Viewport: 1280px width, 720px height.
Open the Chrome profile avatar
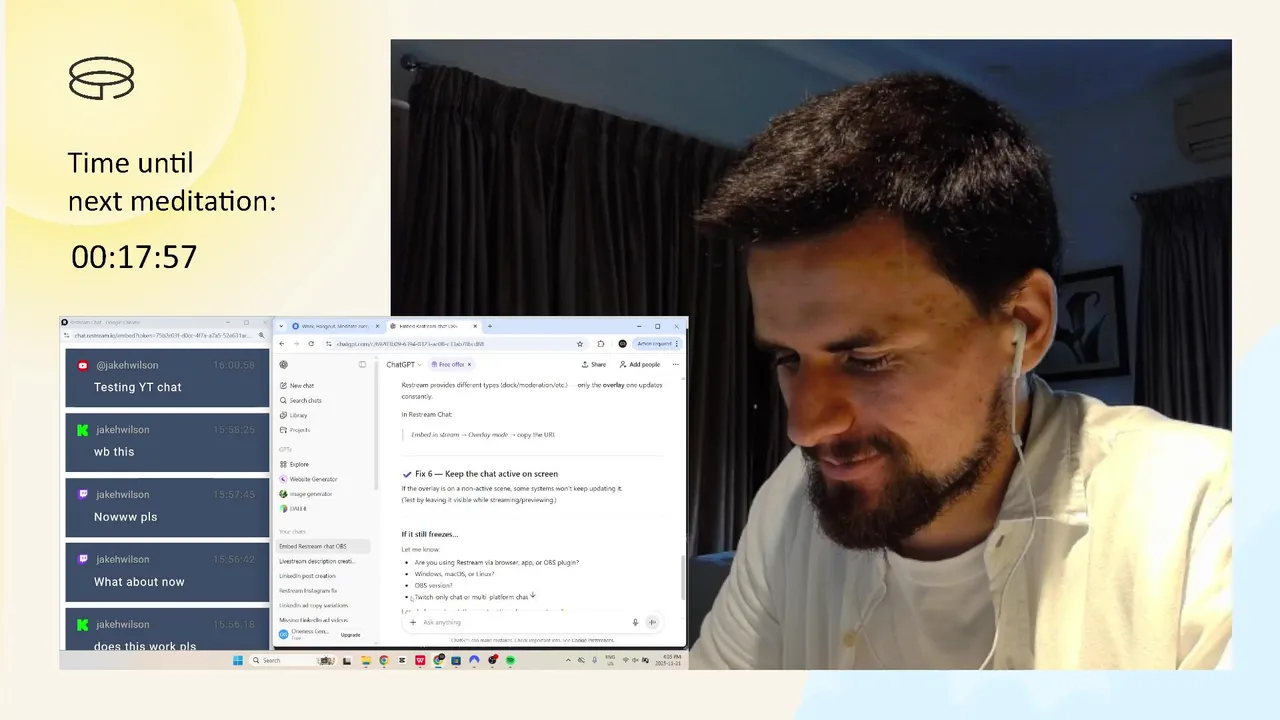(x=622, y=343)
